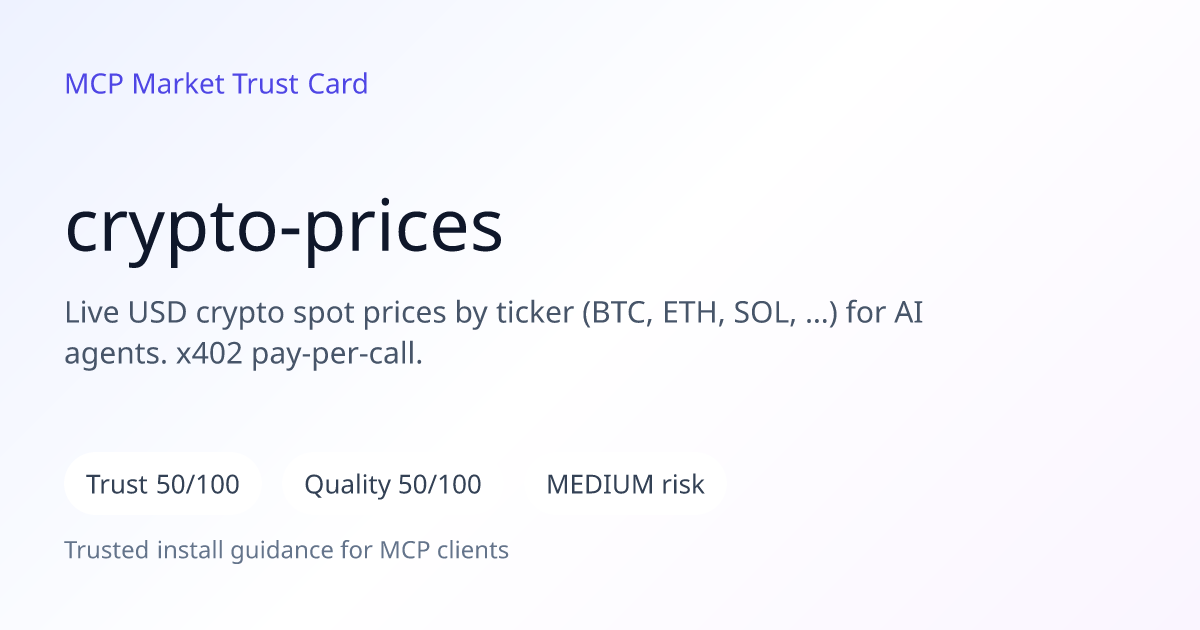This screenshot has height=630, width=1200.
Task: Select the crypto-prices title heading
Action: tap(284, 229)
